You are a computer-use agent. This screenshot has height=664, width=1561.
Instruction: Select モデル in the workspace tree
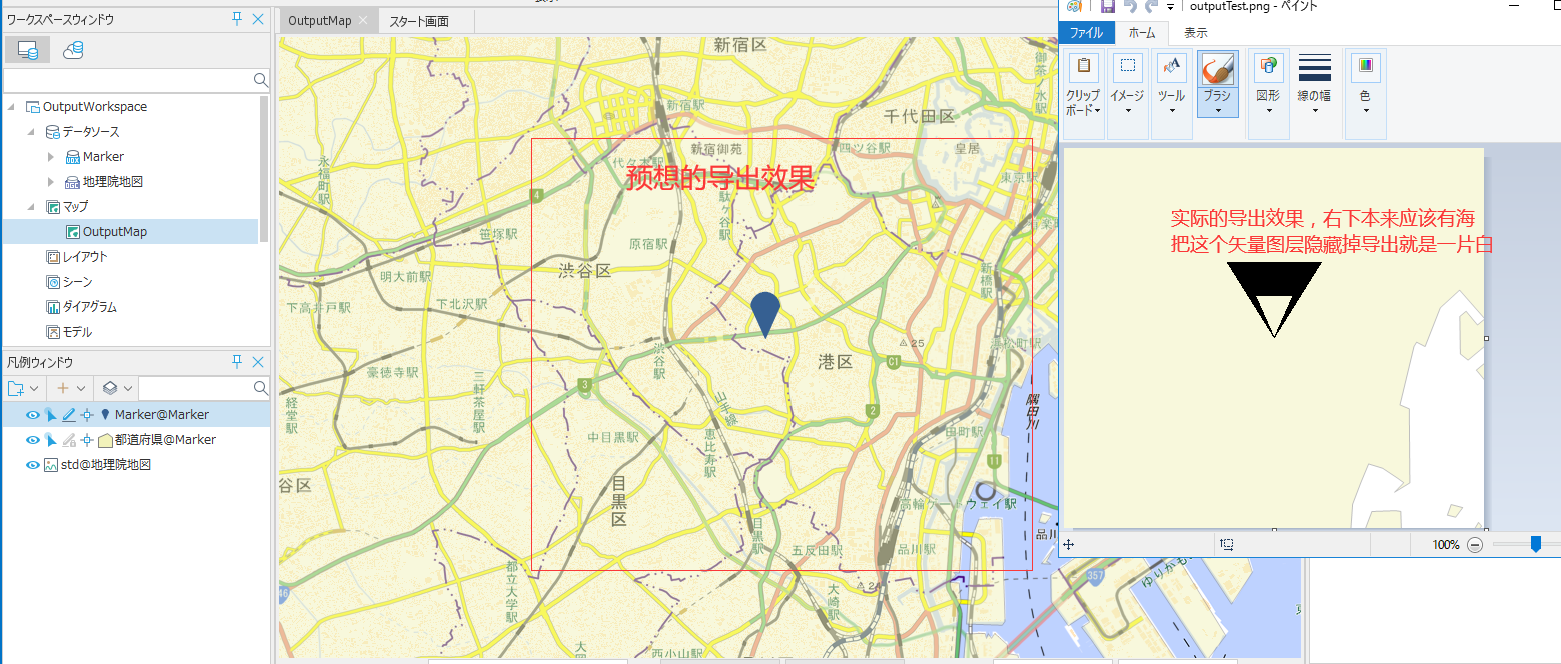[x=78, y=332]
